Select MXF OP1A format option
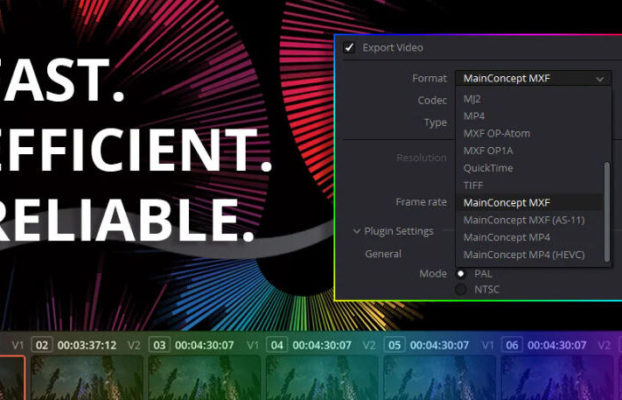Screen dimensions: 622x400 coord(488,151)
